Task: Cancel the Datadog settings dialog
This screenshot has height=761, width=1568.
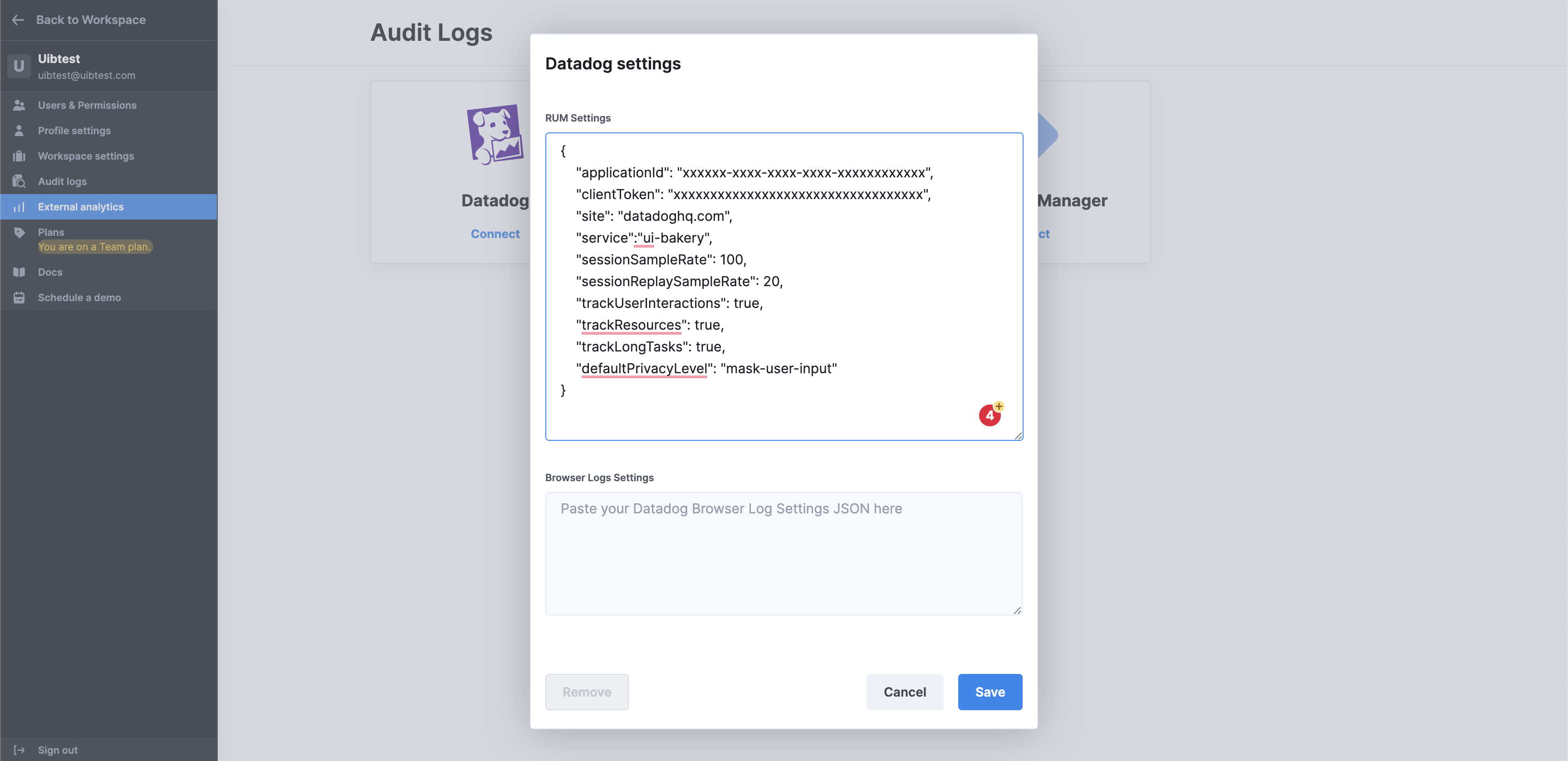Action: tap(905, 692)
